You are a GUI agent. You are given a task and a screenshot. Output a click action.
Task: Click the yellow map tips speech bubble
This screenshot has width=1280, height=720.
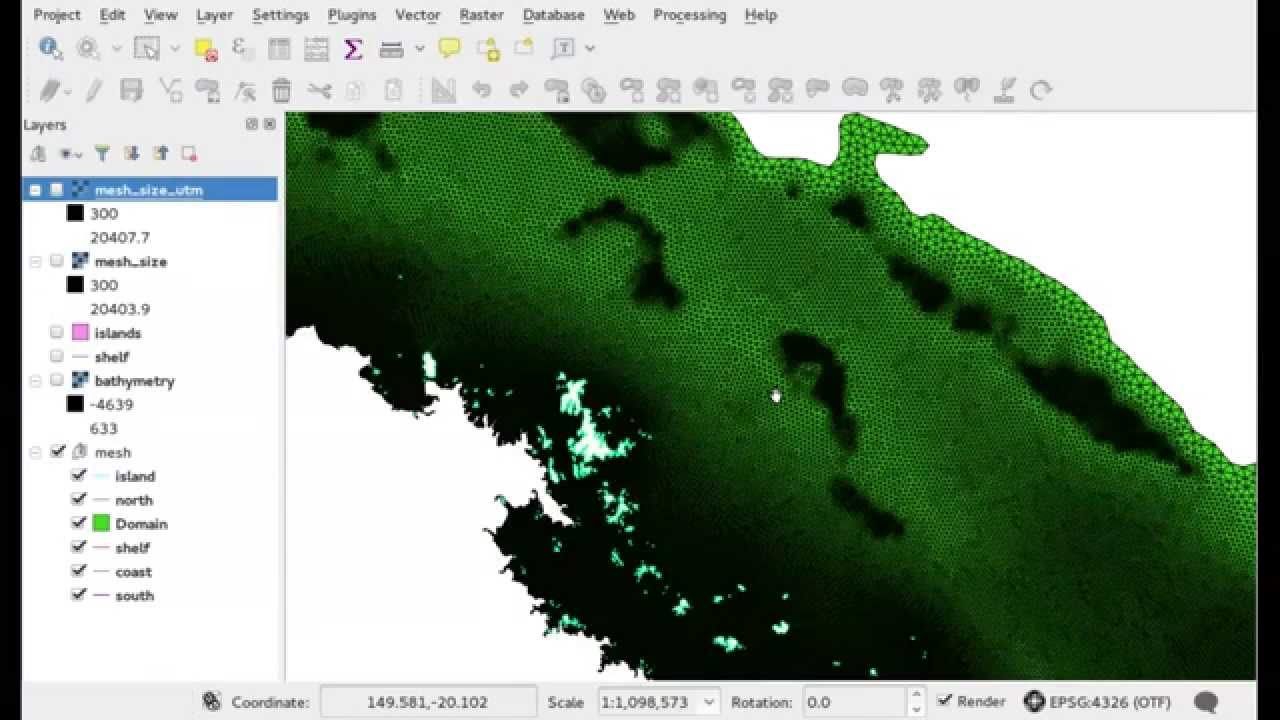click(450, 48)
